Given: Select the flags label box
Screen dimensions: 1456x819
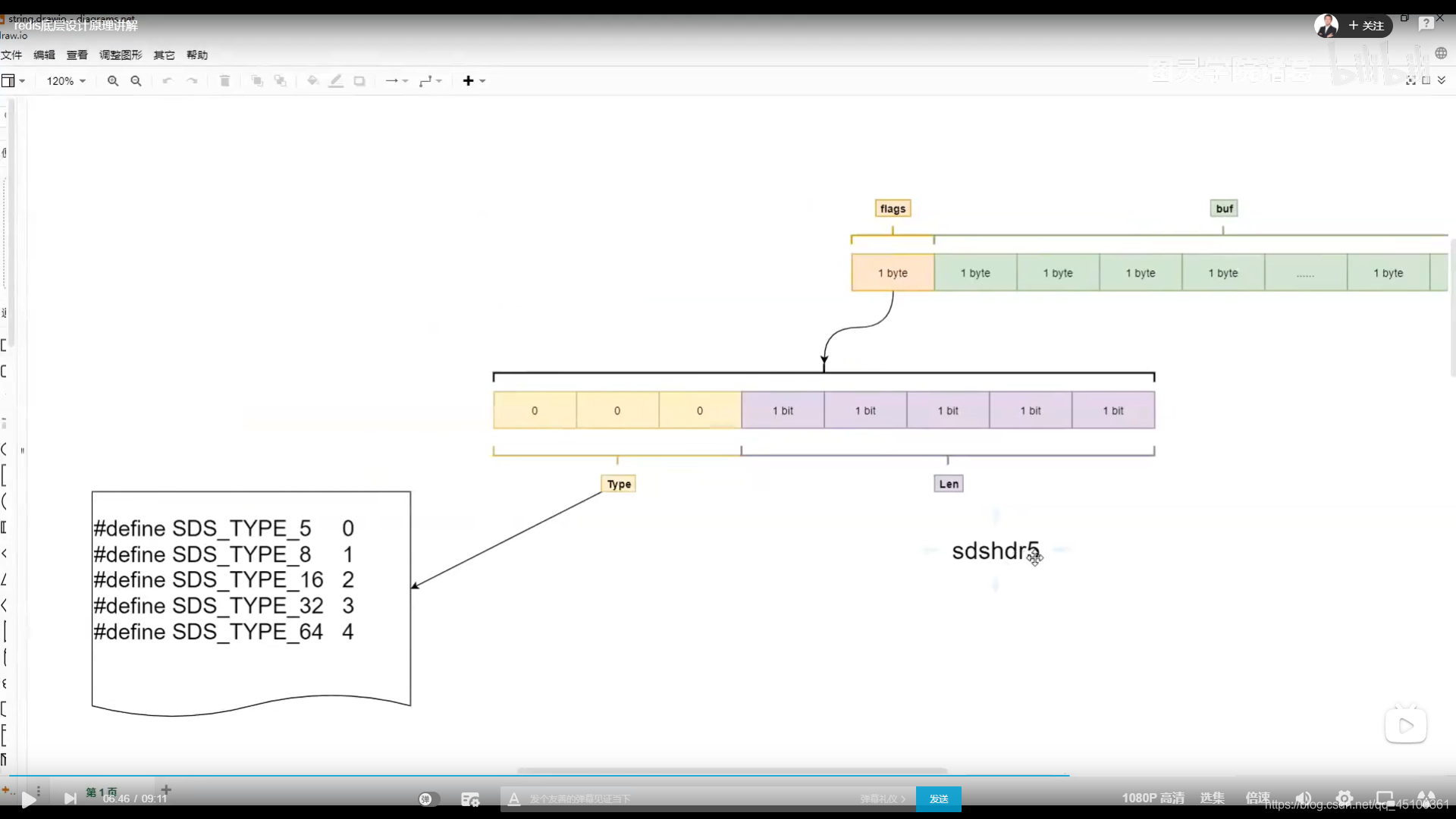Looking at the screenshot, I should click(x=893, y=209).
